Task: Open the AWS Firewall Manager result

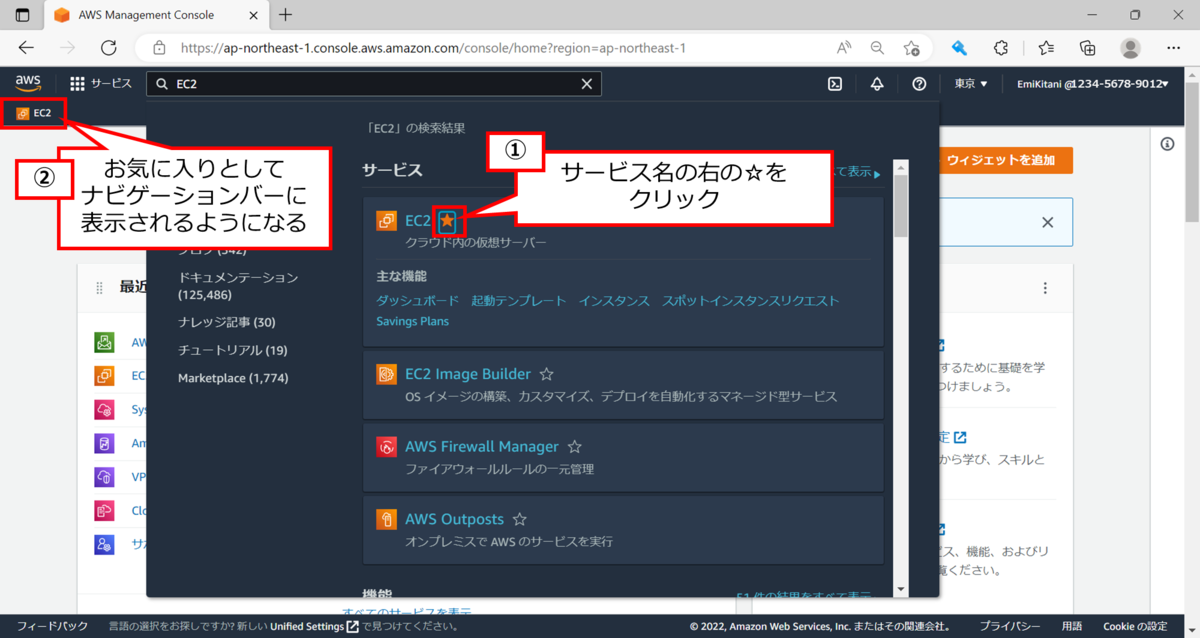Action: 482,447
